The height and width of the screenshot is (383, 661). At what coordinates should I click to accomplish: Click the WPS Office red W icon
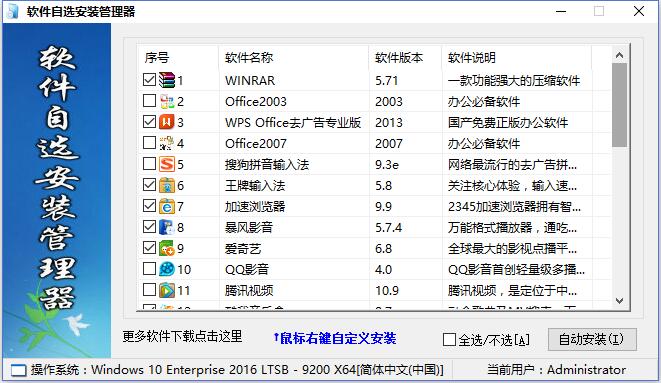(167, 122)
